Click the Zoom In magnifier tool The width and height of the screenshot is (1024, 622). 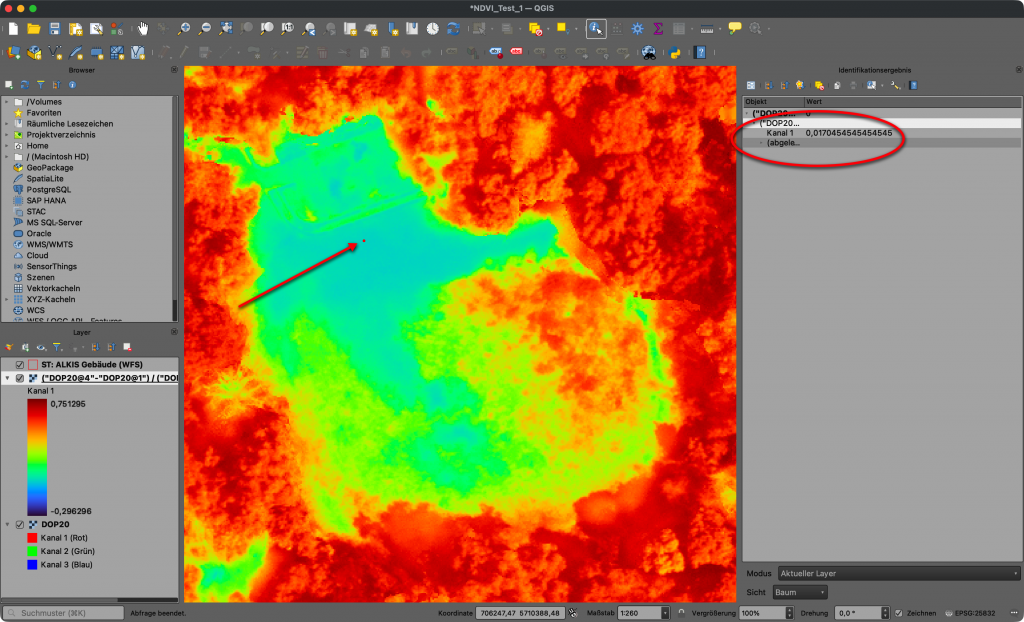[184, 29]
